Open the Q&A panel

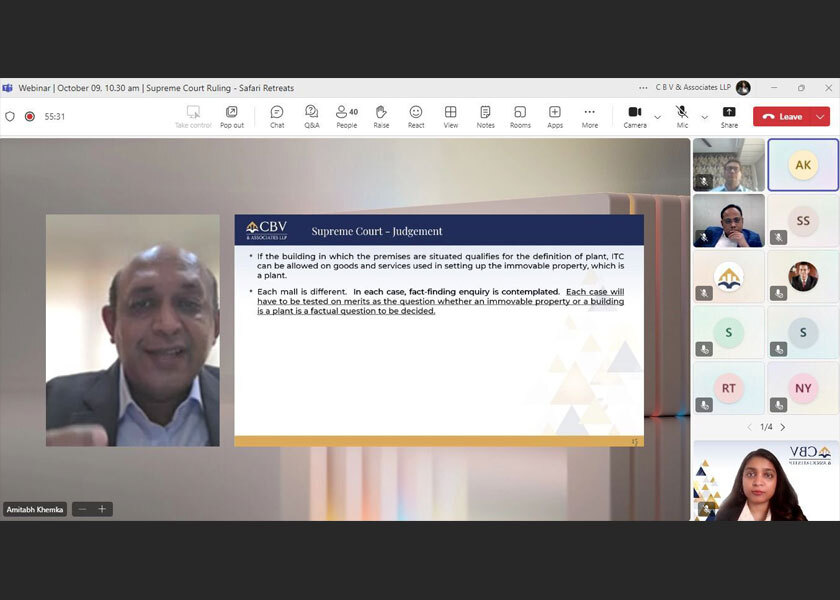click(312, 116)
